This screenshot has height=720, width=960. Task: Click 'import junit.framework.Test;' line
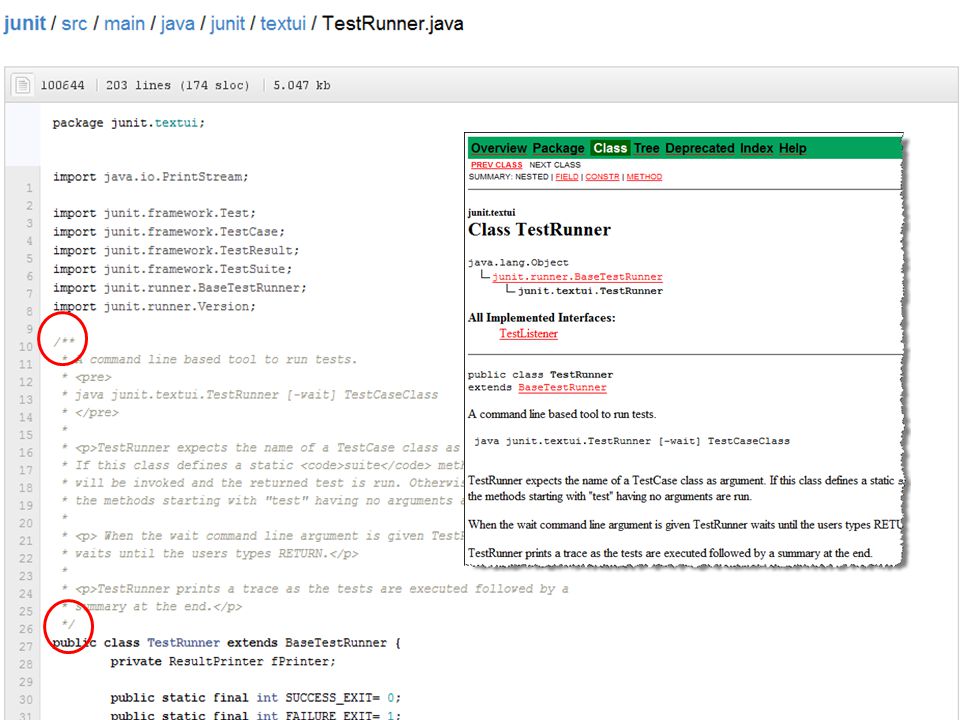coord(154,213)
